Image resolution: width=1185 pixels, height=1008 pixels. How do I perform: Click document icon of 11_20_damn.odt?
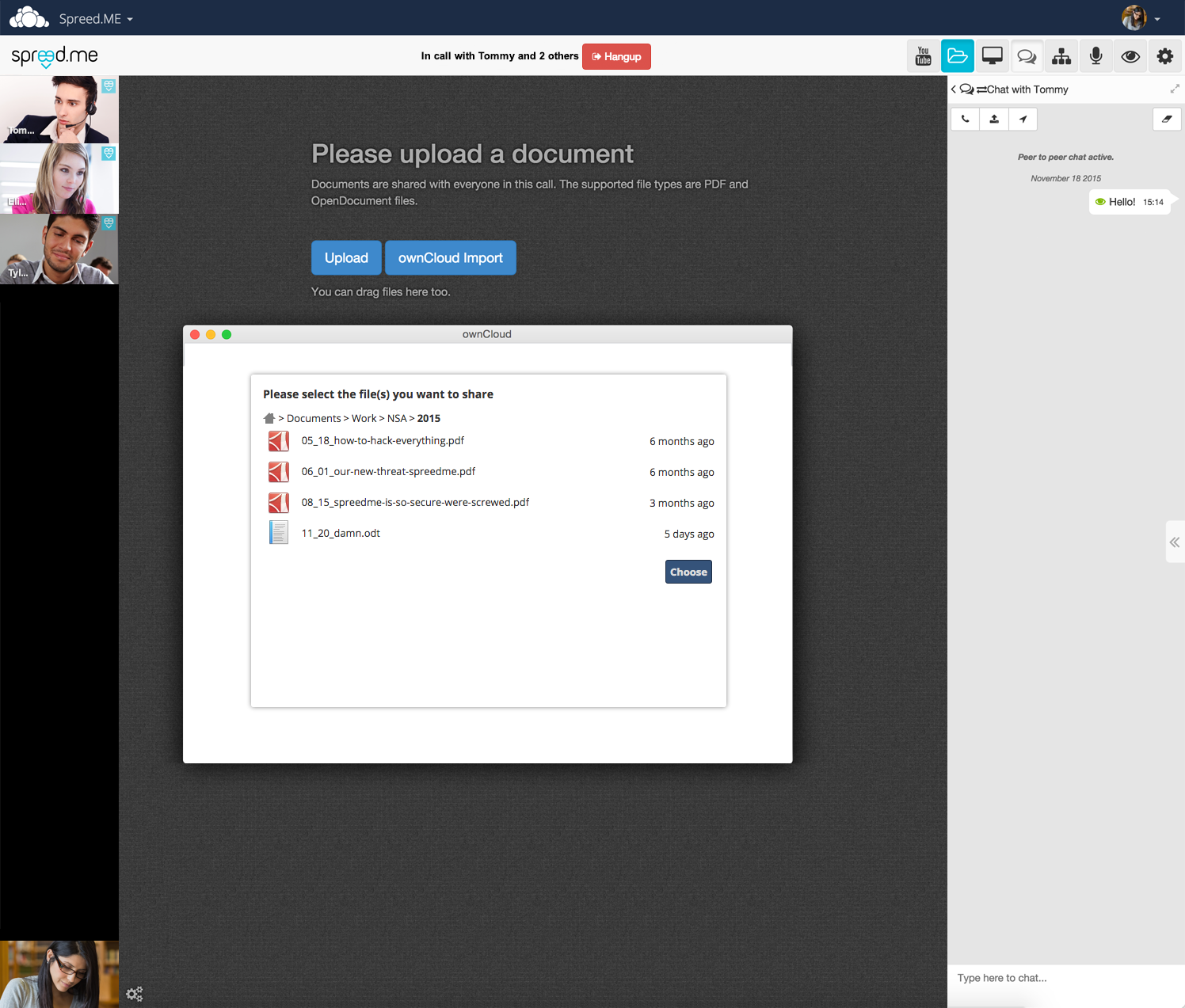pyautogui.click(x=279, y=533)
